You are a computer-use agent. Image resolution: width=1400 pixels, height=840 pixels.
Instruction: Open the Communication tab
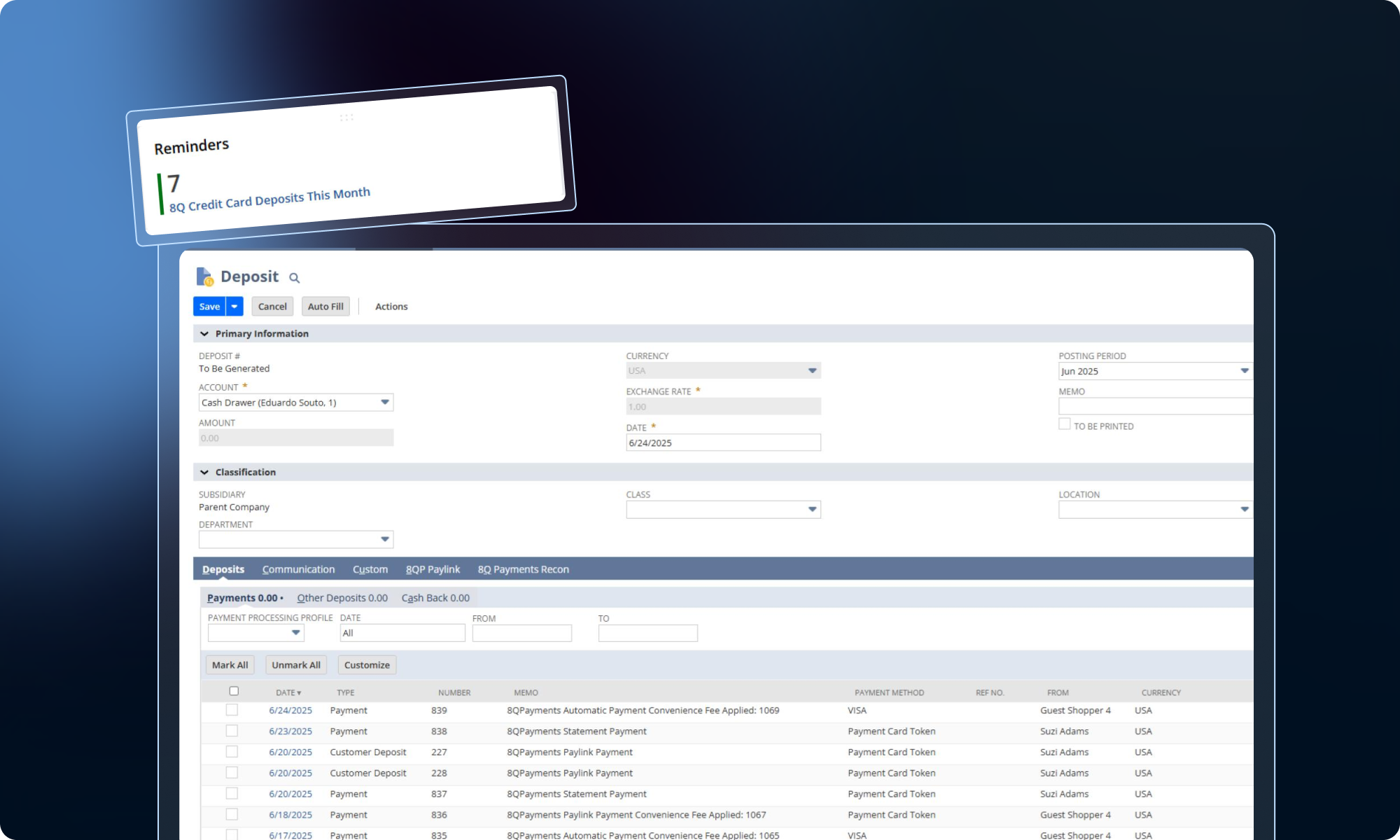tap(298, 569)
